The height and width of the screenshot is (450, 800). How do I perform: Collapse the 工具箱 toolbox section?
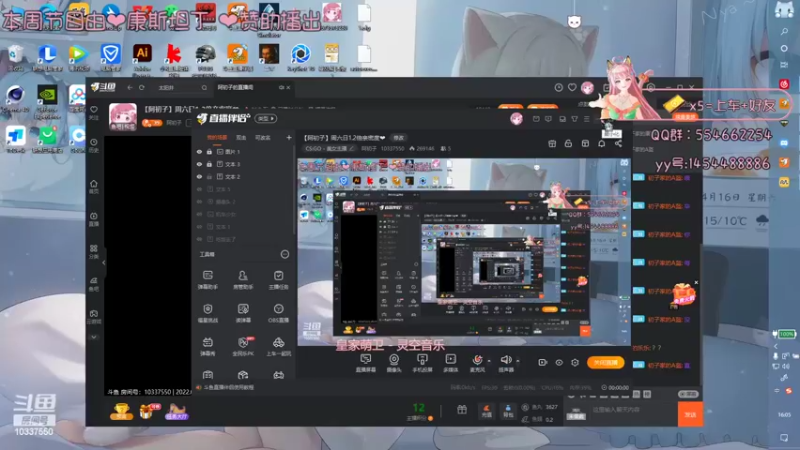click(x=285, y=254)
